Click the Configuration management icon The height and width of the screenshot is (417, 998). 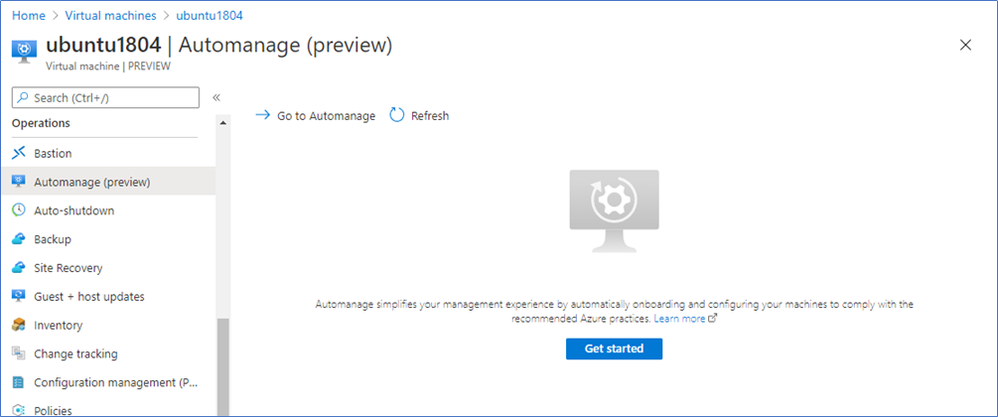[x=19, y=382]
